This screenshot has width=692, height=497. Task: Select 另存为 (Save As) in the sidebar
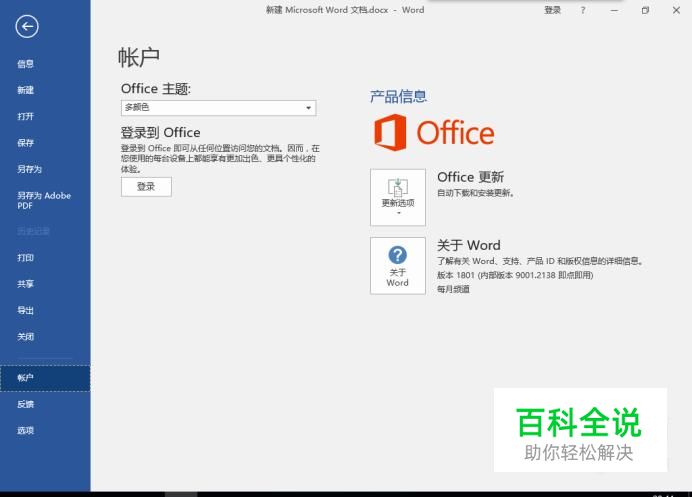30,169
